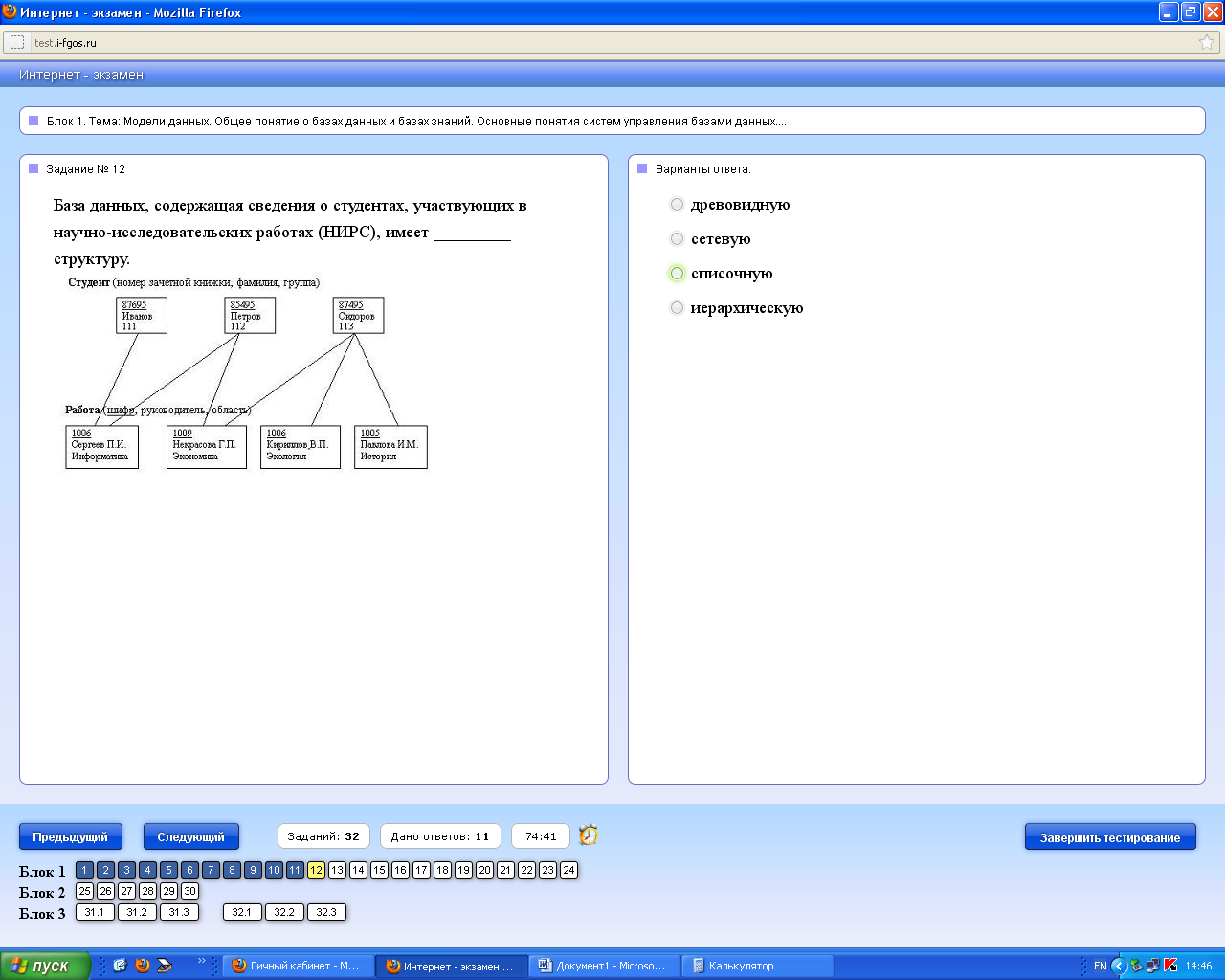
Task: Select the radio option "списочную"
Action: click(x=677, y=274)
